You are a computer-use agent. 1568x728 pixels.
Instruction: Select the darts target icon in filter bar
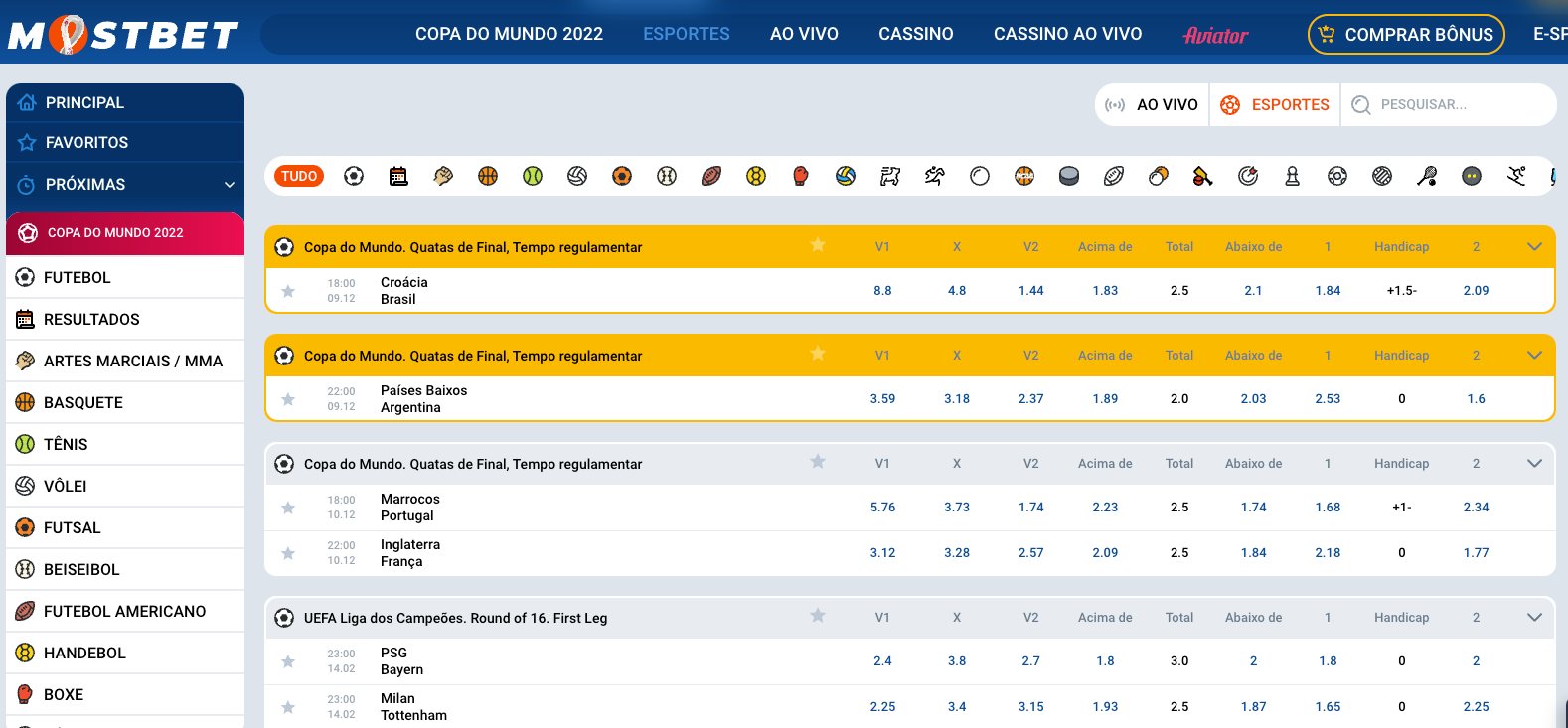(1248, 176)
